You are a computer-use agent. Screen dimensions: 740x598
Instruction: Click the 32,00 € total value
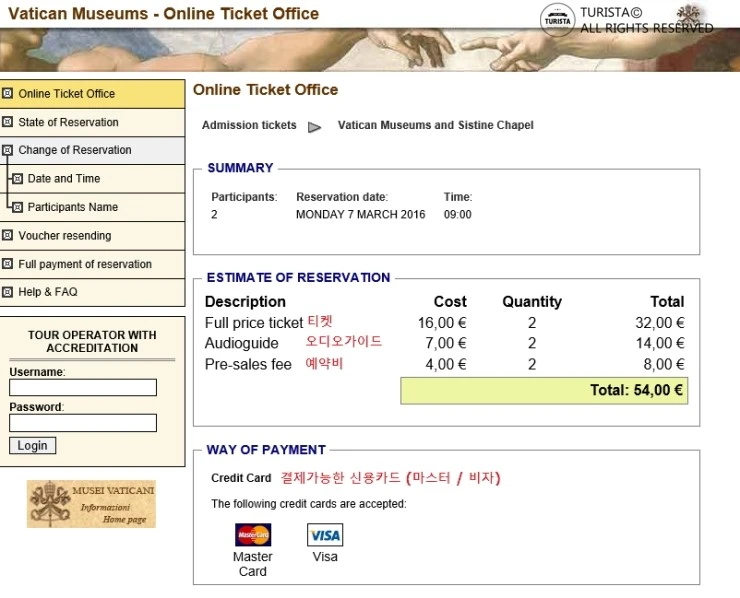(660, 323)
